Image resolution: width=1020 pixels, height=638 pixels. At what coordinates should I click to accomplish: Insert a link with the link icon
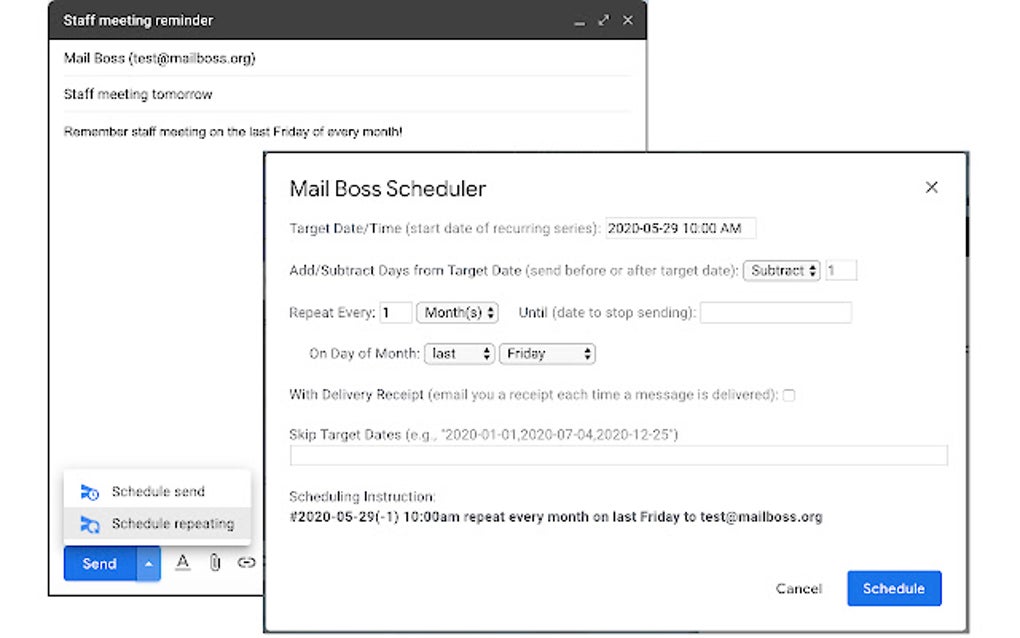245,563
